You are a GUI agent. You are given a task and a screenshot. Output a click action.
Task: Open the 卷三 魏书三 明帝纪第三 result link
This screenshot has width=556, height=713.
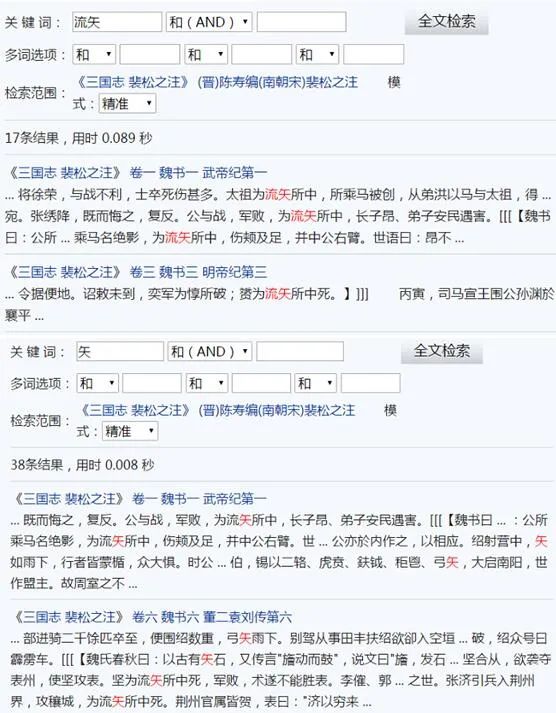pyautogui.click(x=199, y=272)
